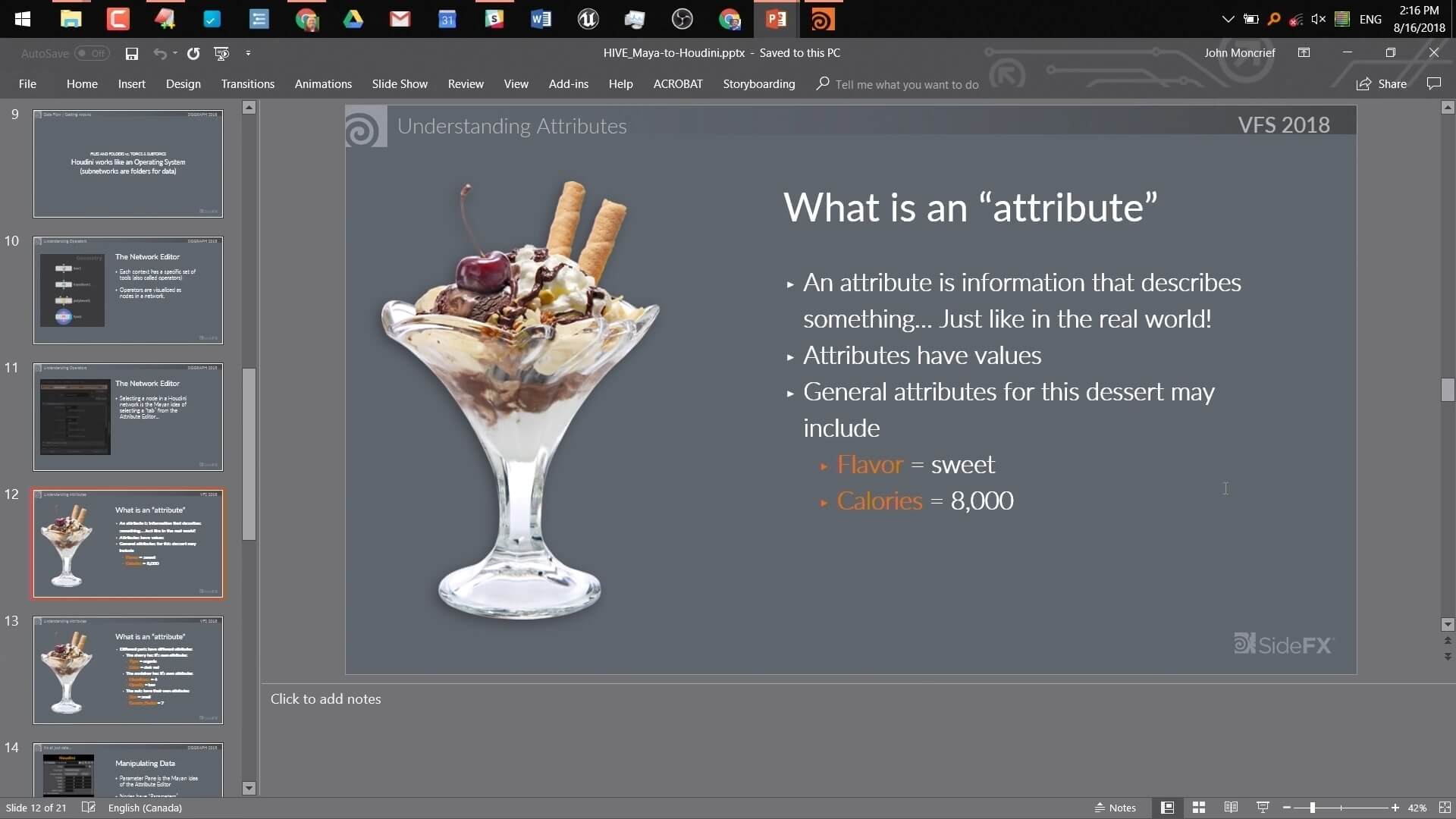The image size is (1456, 819).
Task: Click the Tell me what you want search box
Action: [x=899, y=84]
